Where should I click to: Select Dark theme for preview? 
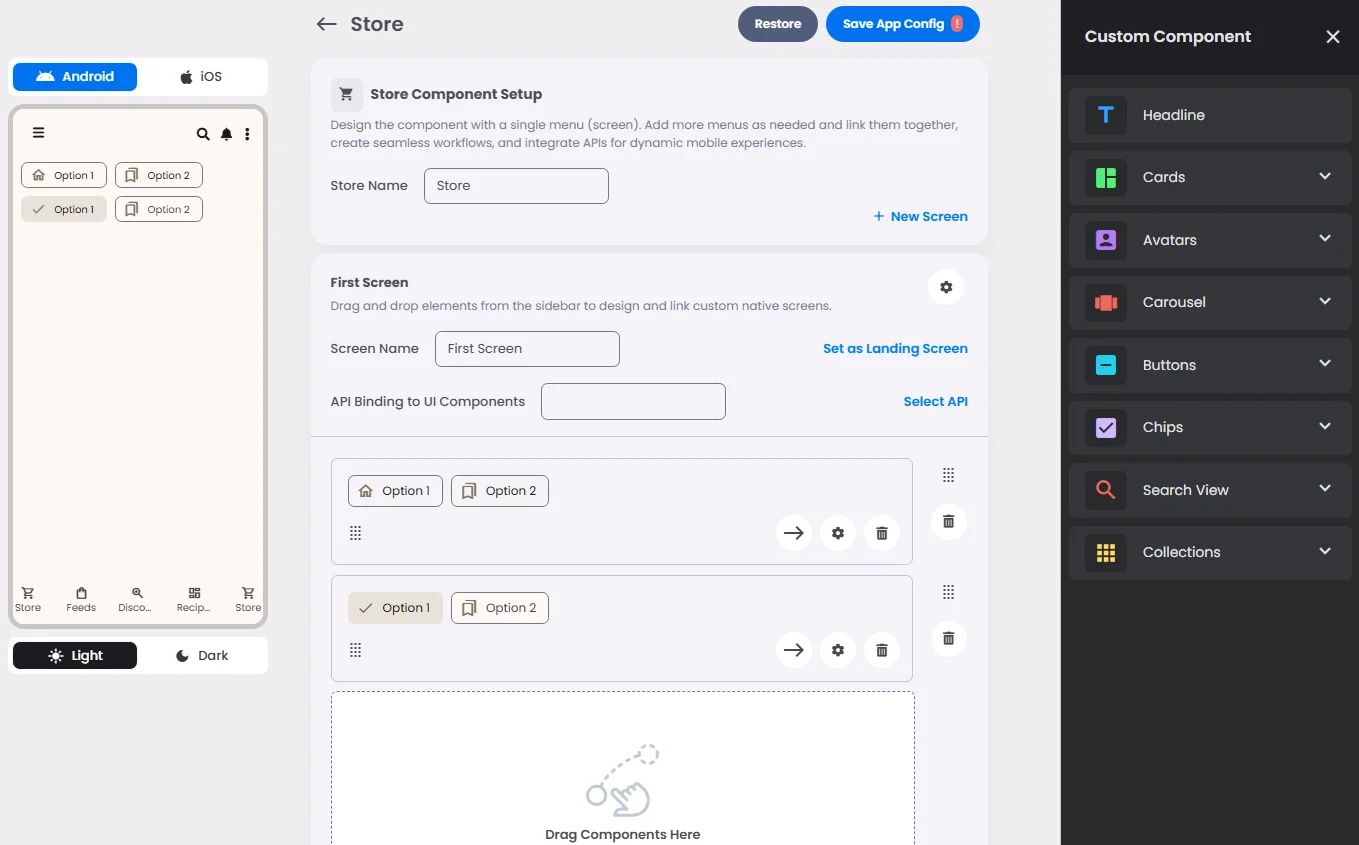pos(201,656)
